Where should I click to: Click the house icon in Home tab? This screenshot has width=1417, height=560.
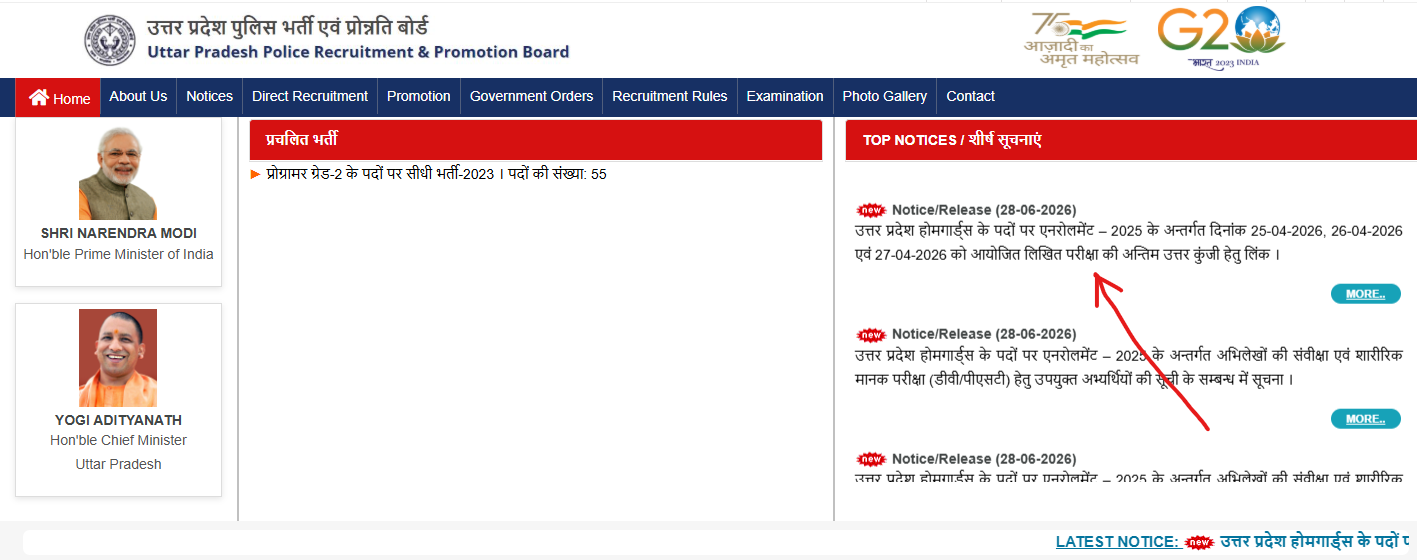tap(39, 97)
